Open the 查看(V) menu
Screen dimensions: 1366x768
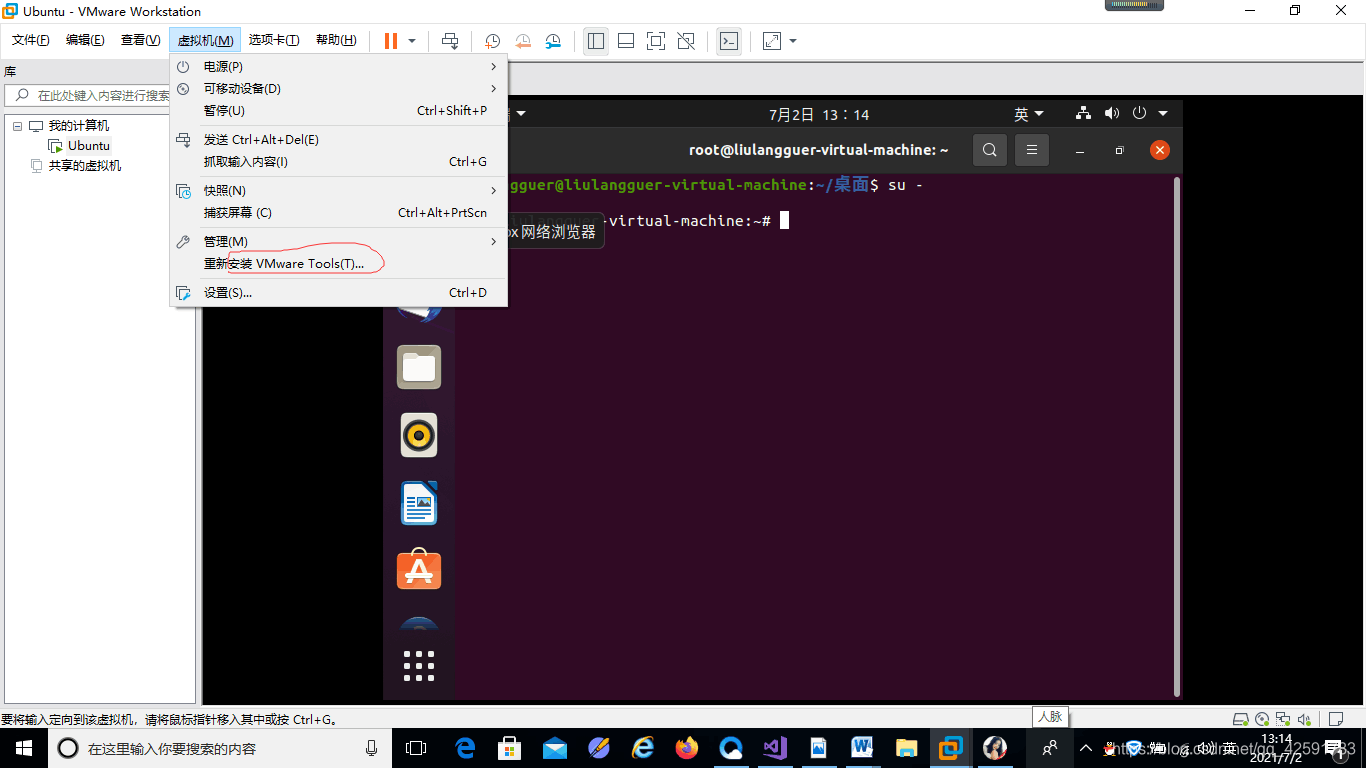pyautogui.click(x=140, y=40)
